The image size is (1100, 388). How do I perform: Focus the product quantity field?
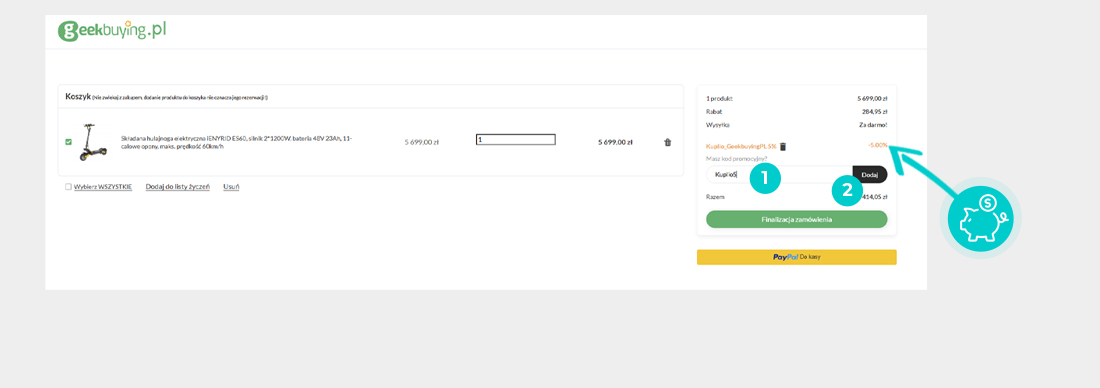click(x=516, y=140)
